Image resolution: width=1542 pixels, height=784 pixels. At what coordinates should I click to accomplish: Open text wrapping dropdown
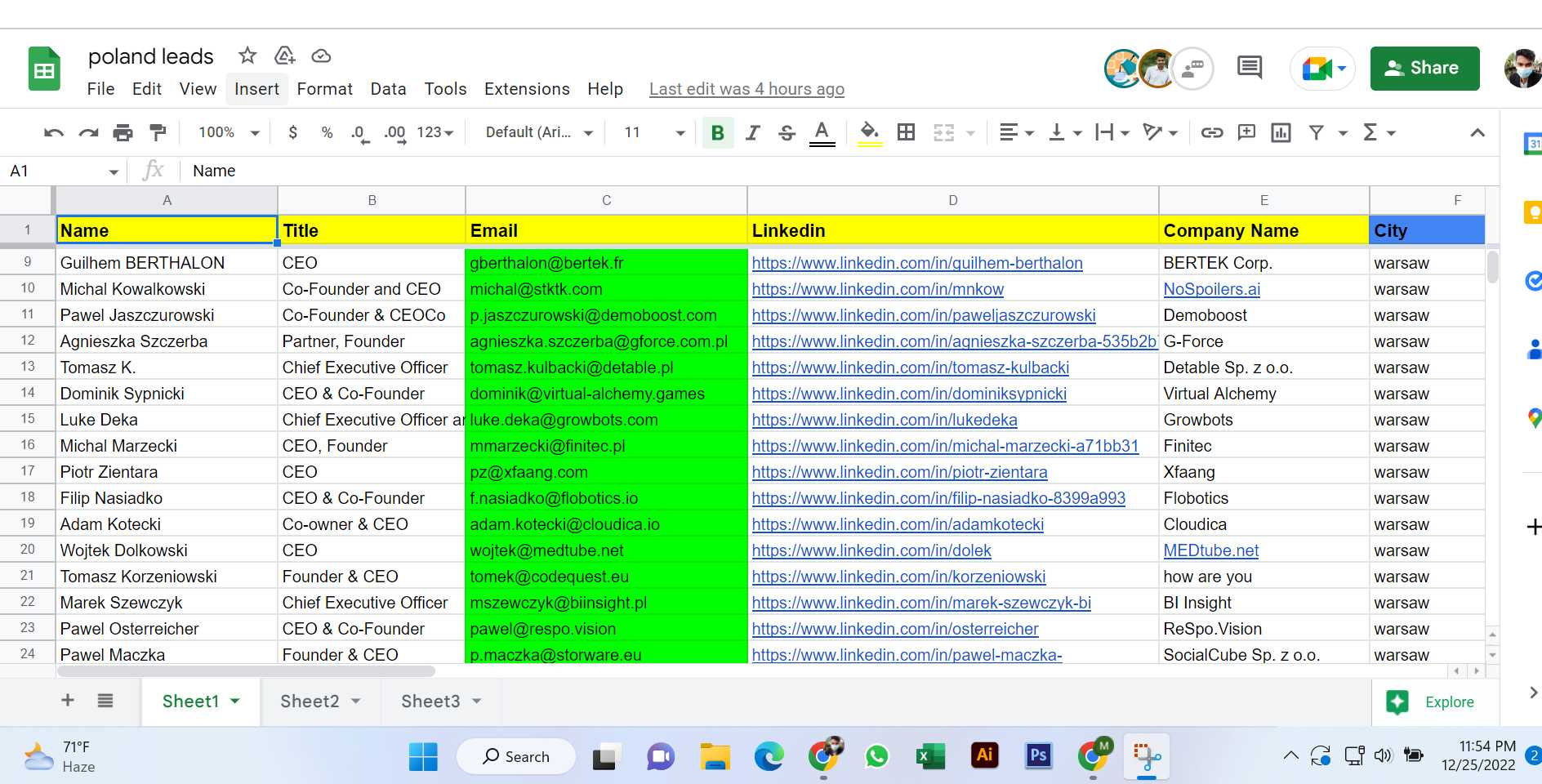tap(1112, 132)
